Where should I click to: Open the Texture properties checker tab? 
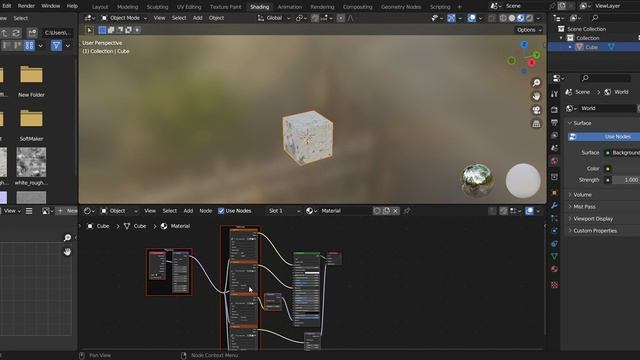click(x=554, y=285)
